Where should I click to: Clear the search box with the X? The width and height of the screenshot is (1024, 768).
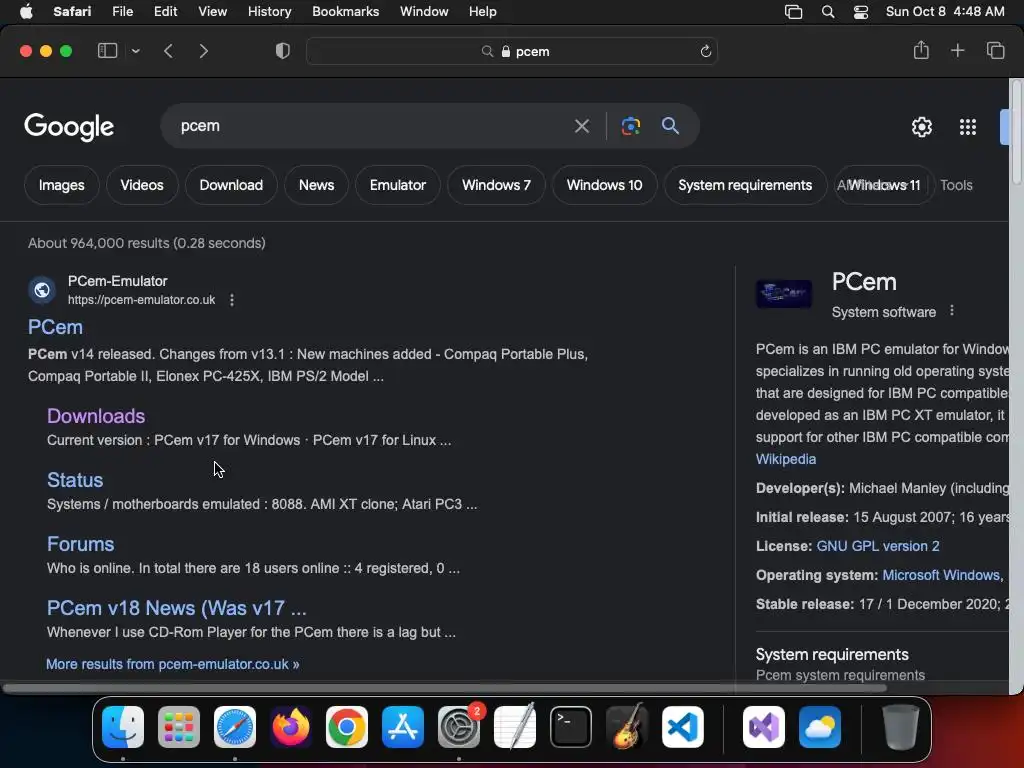point(582,126)
